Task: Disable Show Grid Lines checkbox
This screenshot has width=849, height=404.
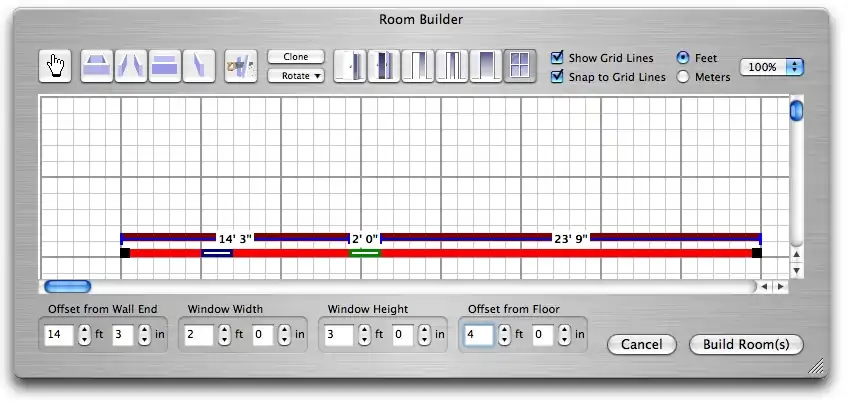Action: pos(558,58)
